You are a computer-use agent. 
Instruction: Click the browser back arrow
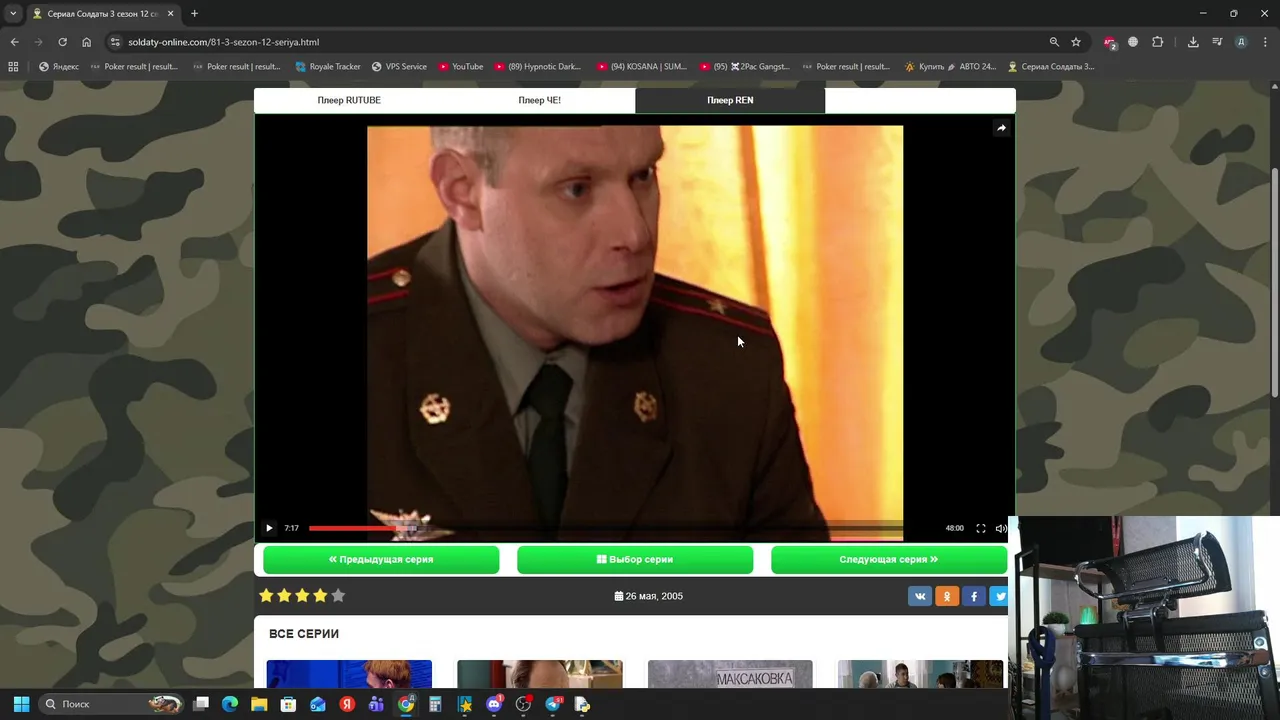pos(14,42)
